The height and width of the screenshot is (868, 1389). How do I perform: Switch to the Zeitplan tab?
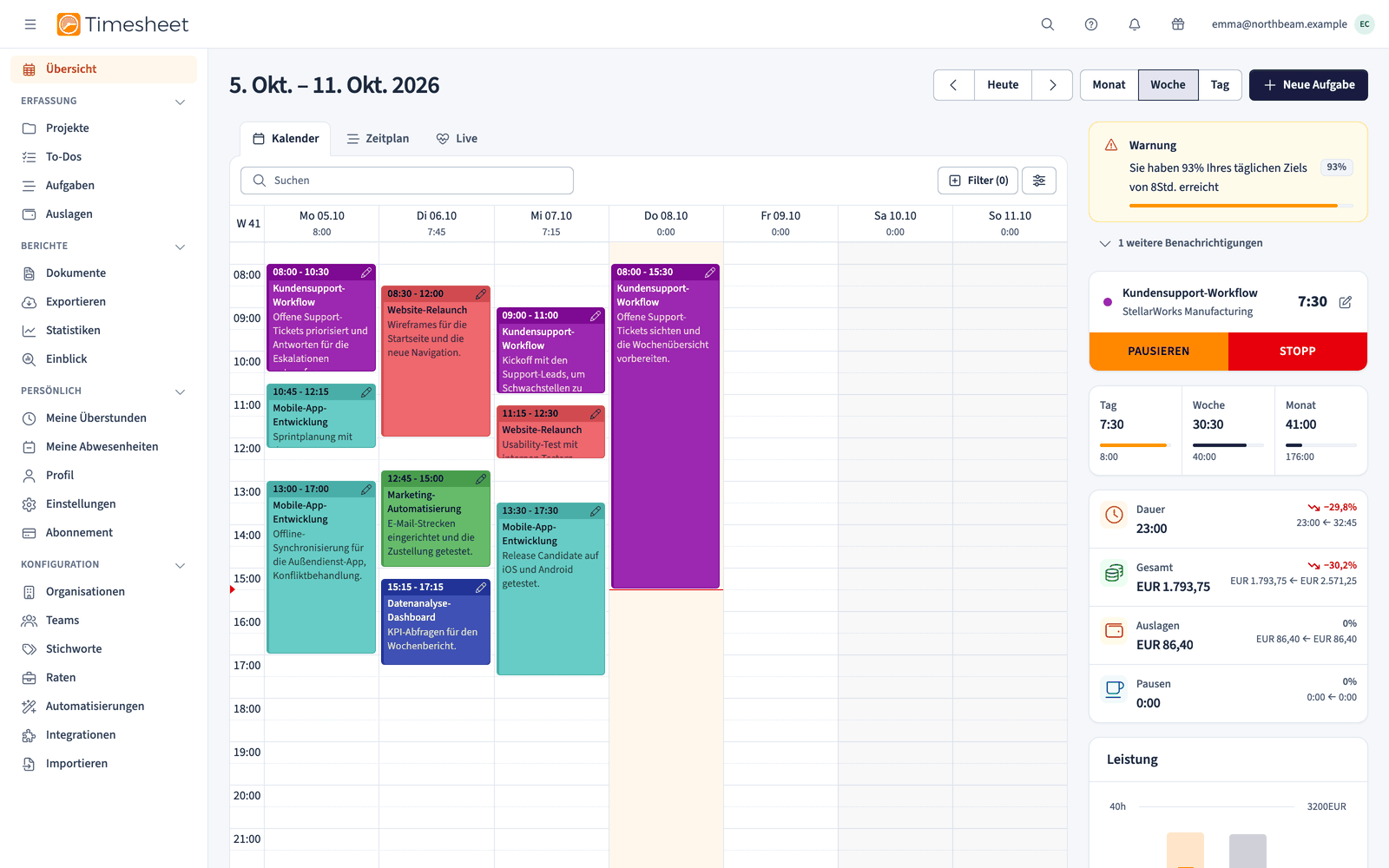[x=378, y=139]
